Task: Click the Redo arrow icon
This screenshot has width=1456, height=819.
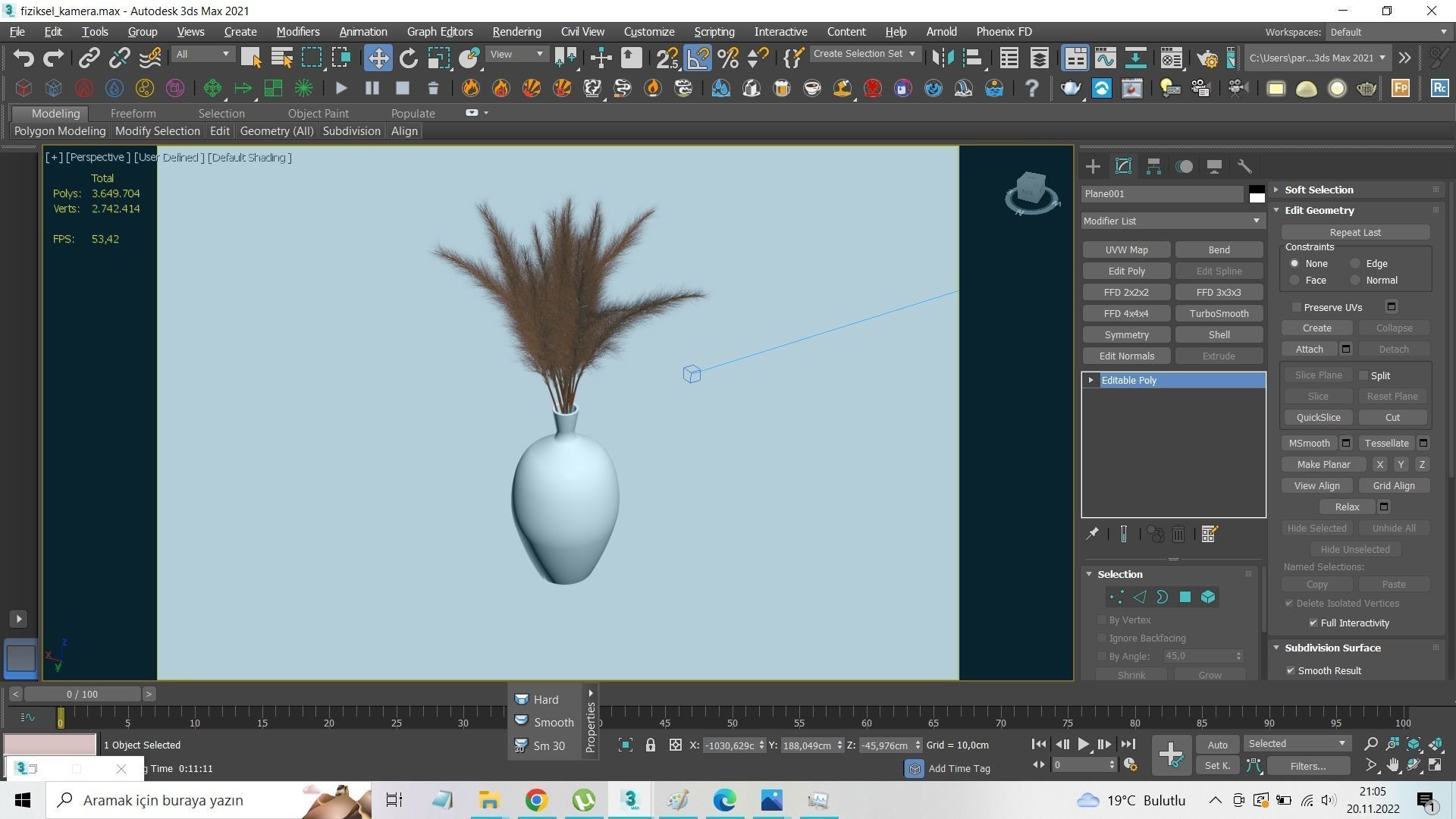Action: 53,58
